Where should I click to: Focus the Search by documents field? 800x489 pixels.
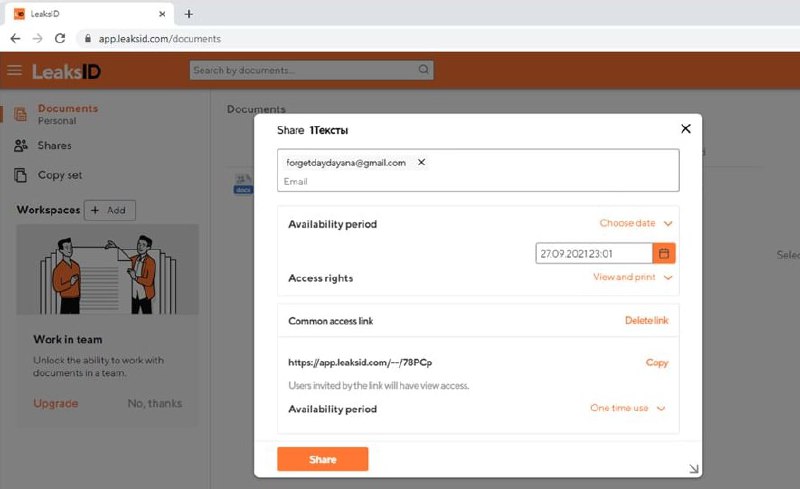311,70
